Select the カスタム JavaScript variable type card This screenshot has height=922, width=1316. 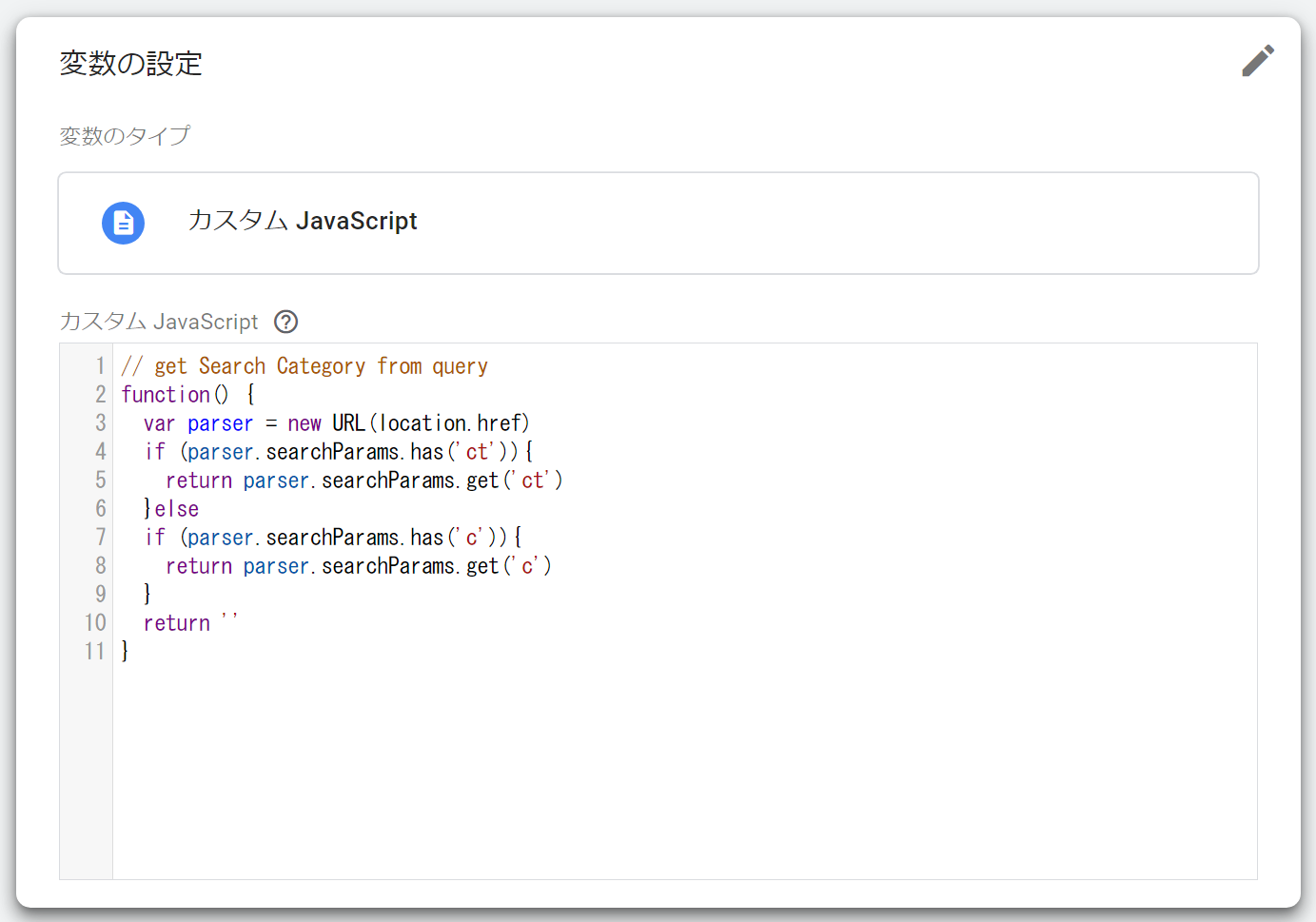658,223
